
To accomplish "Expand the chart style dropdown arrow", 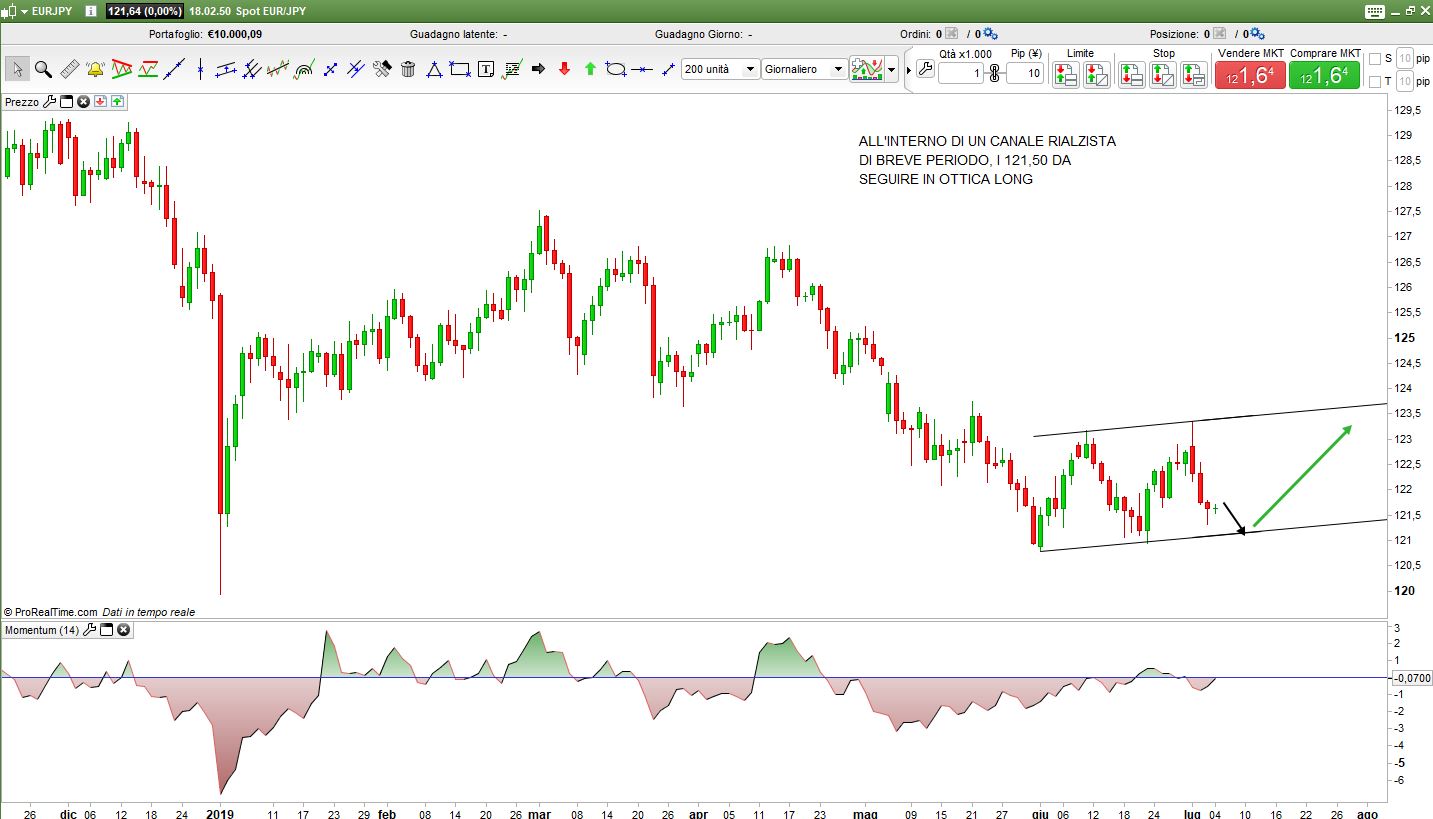I will (x=892, y=70).
